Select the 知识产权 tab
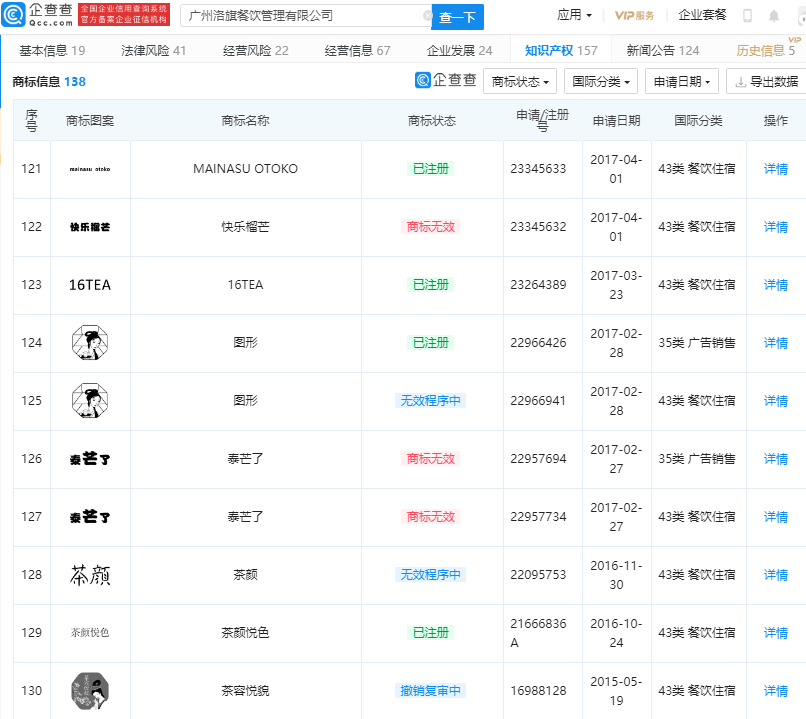 pos(561,50)
